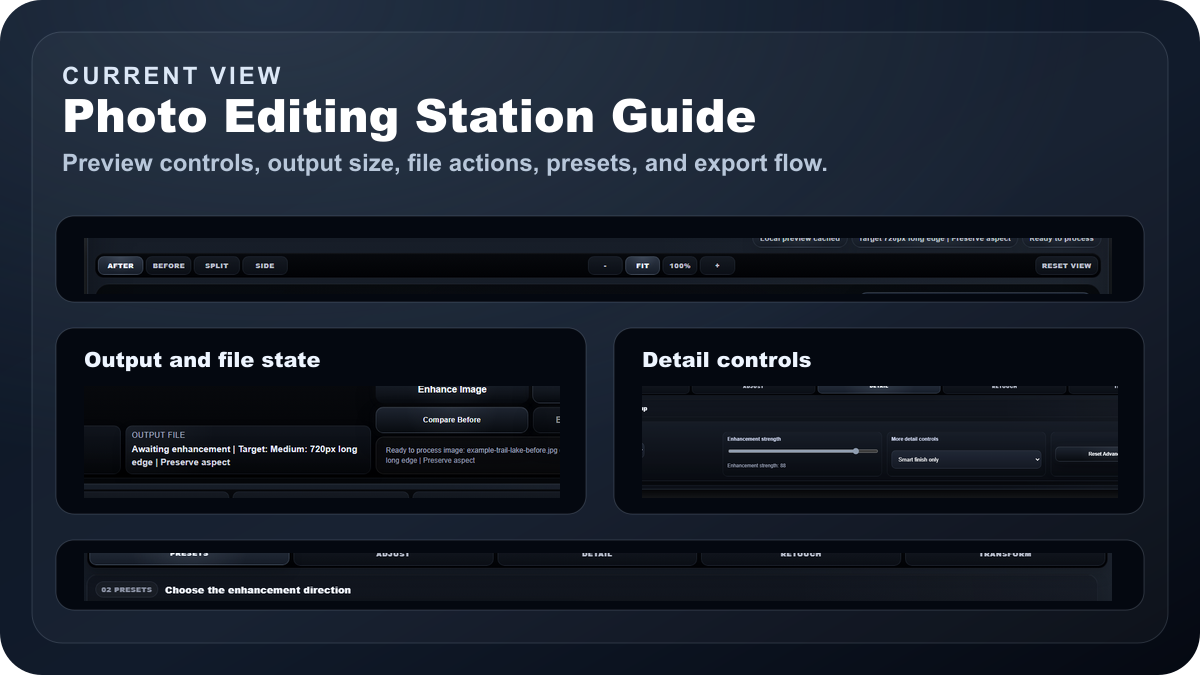Click "Choose the enhancement direction" heading

click(258, 590)
